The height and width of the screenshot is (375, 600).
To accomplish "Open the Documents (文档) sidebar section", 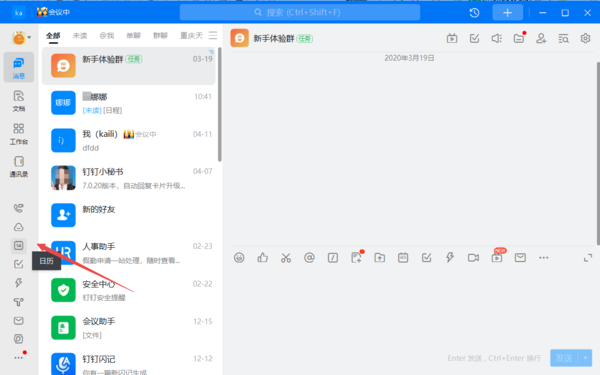I will pyautogui.click(x=19, y=101).
